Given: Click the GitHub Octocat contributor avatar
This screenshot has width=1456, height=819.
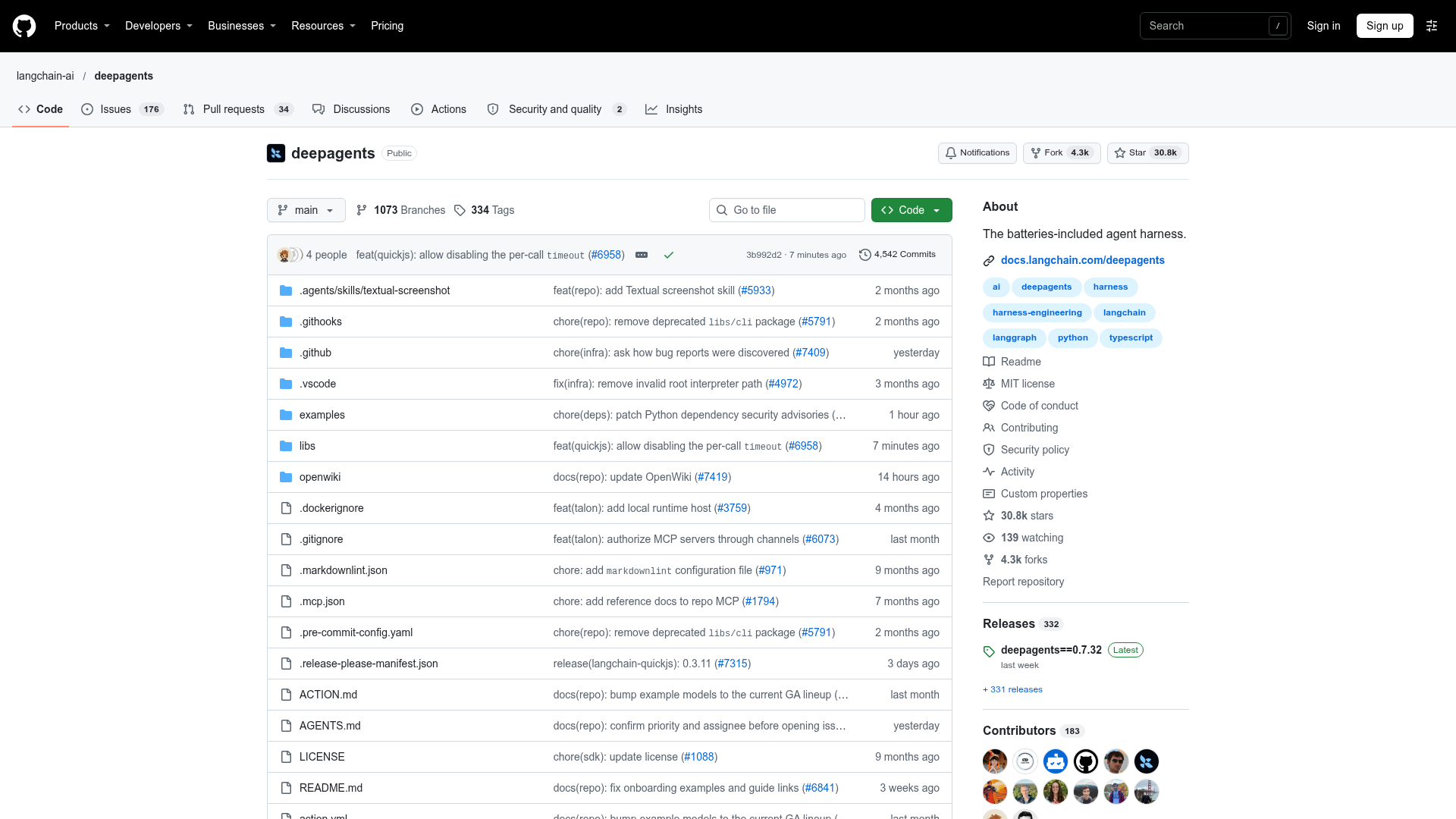Looking at the screenshot, I should click(1086, 761).
